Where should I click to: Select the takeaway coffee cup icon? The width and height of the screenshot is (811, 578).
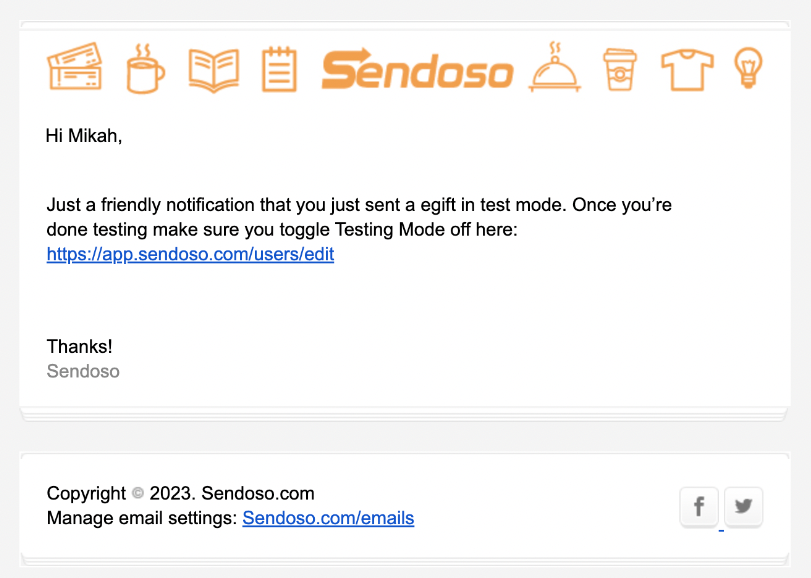point(619,70)
